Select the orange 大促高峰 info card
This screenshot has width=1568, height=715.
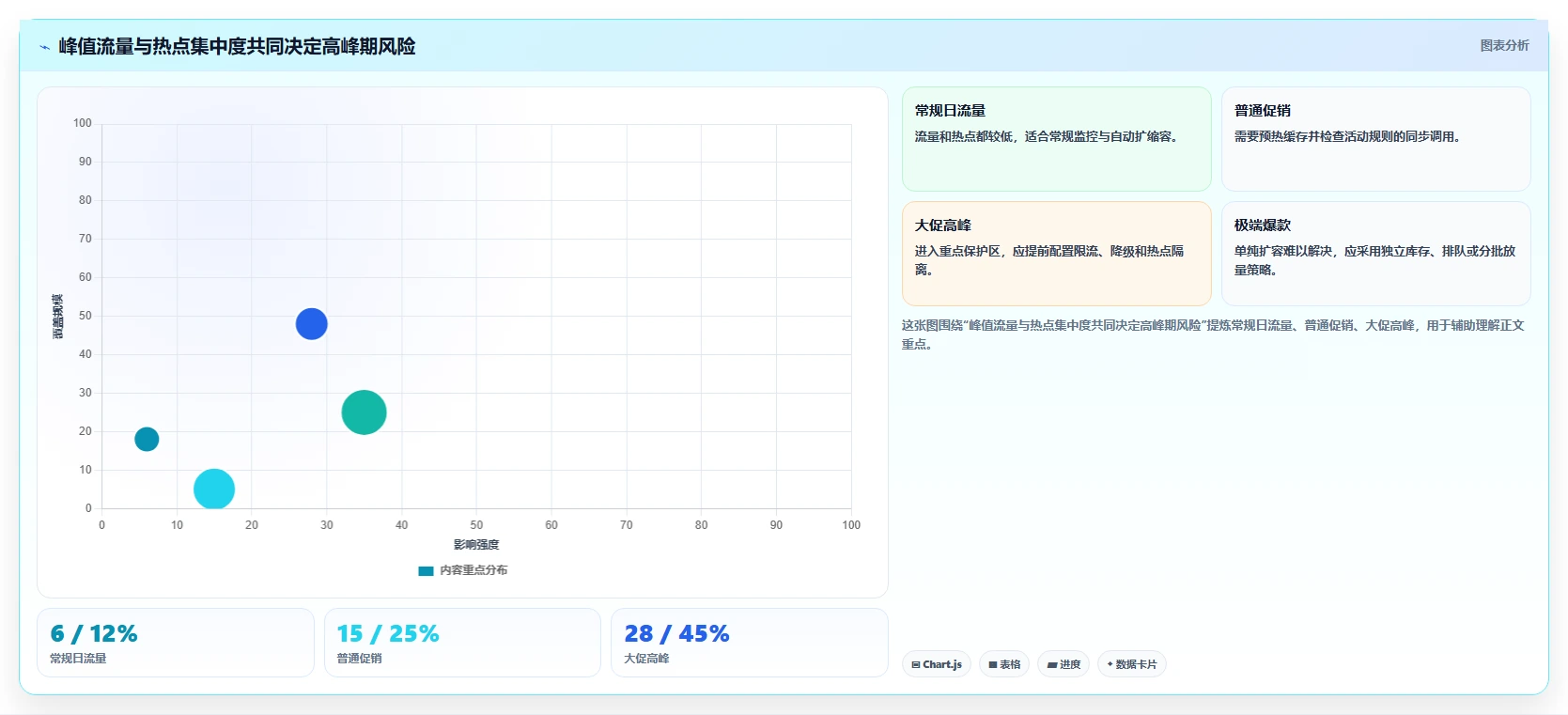coord(1057,254)
